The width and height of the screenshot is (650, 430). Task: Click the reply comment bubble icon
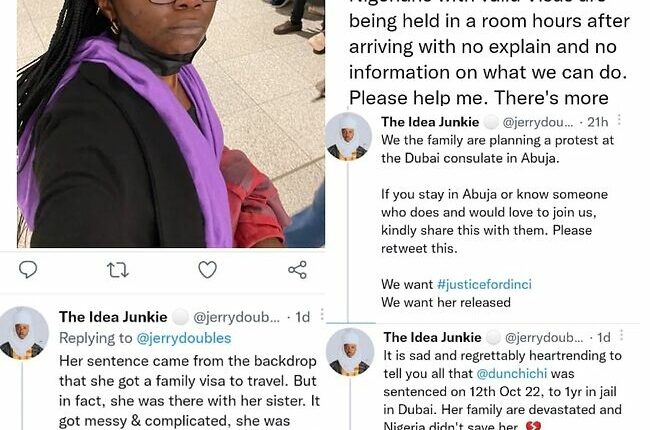pos(28,270)
